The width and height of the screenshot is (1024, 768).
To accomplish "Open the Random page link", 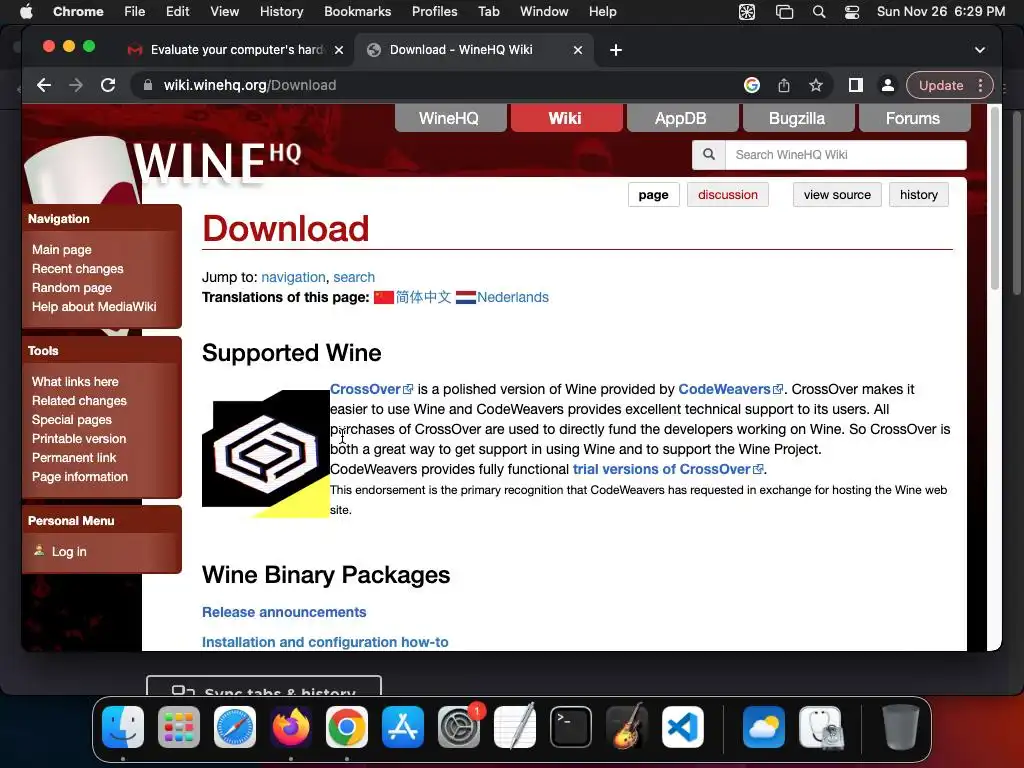I will tap(71, 287).
